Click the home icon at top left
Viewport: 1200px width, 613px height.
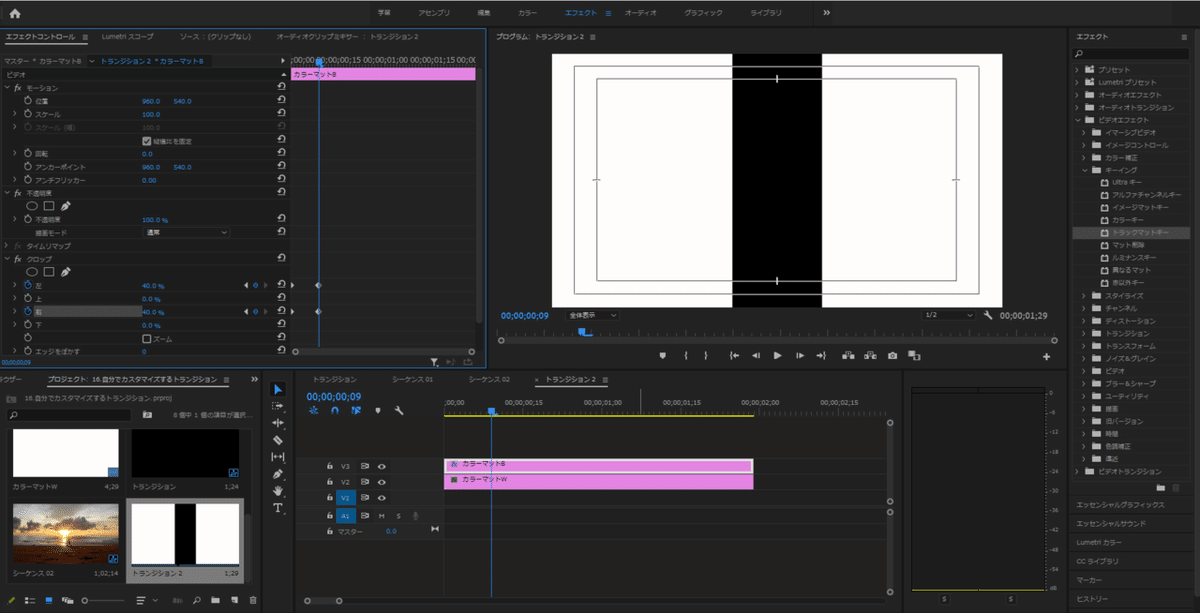pyautogui.click(x=14, y=13)
